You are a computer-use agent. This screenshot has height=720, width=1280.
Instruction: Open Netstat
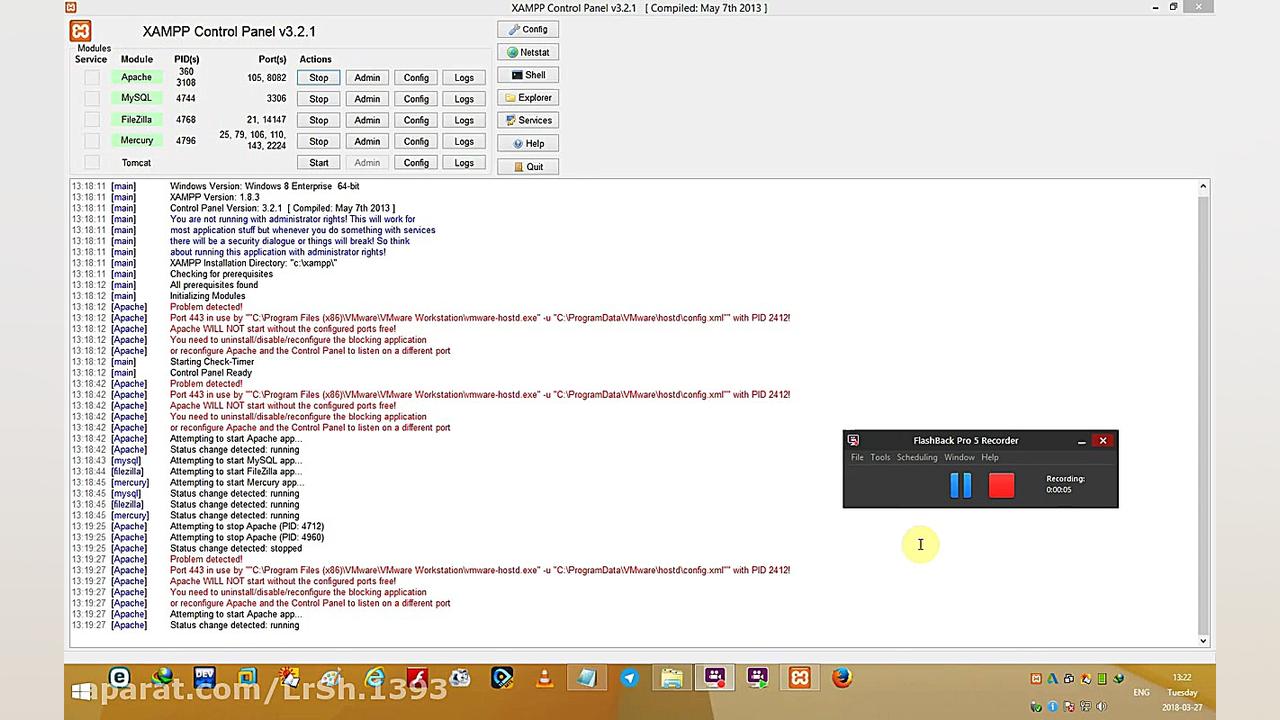click(x=528, y=52)
